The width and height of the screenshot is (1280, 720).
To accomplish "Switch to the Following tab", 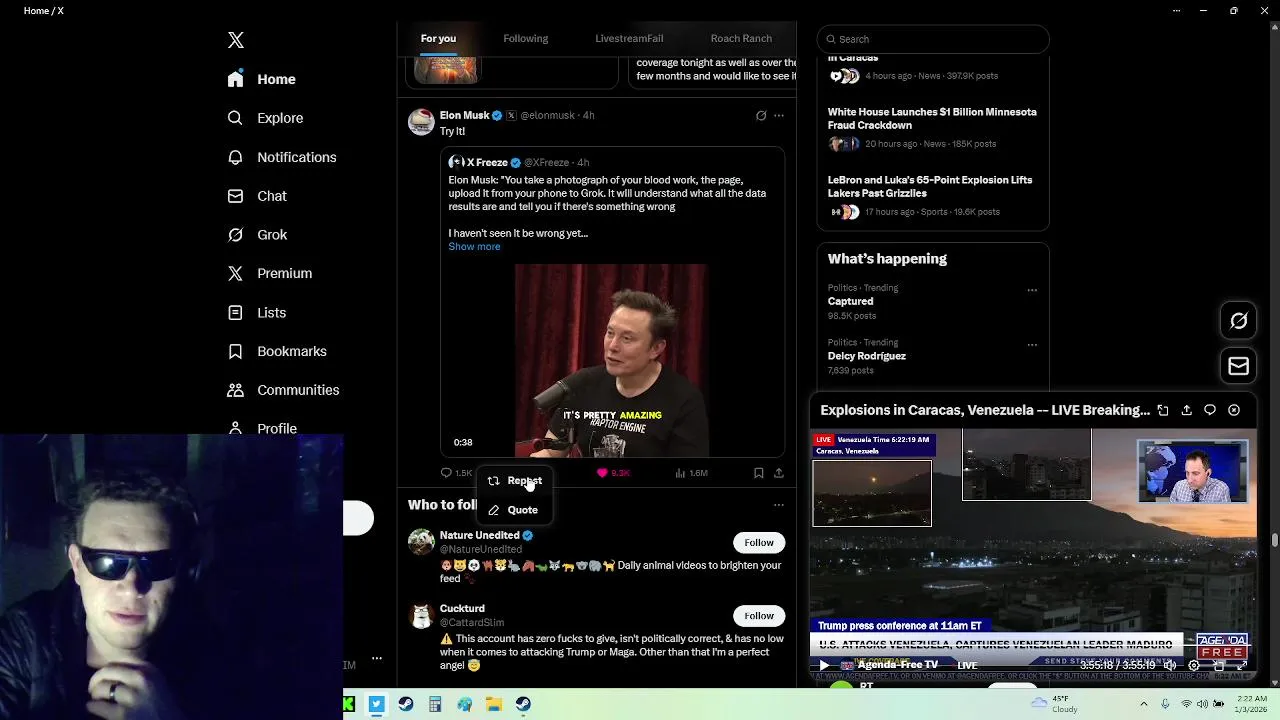I will click(526, 38).
